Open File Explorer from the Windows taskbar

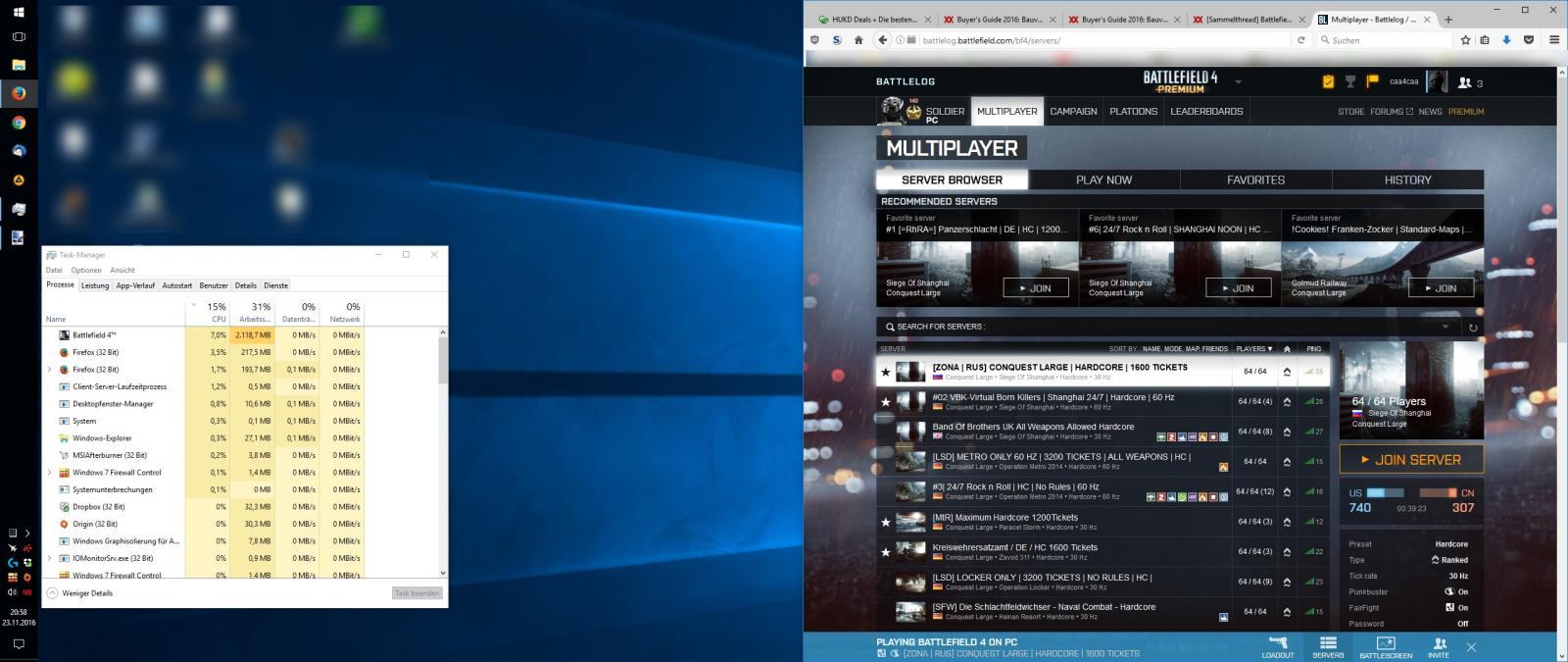pyautogui.click(x=19, y=65)
